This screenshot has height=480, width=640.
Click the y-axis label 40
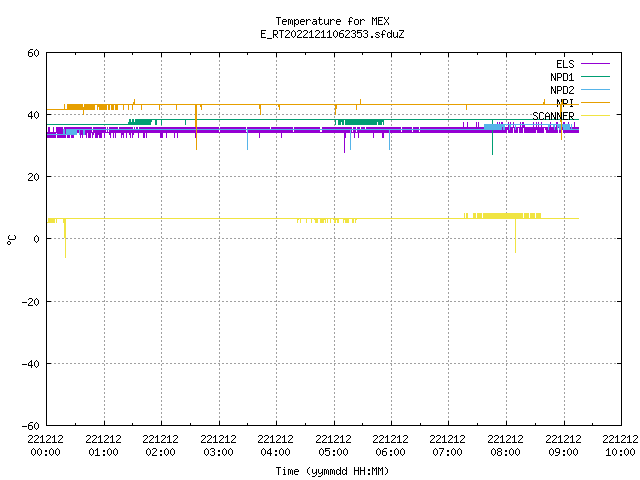coord(33,115)
